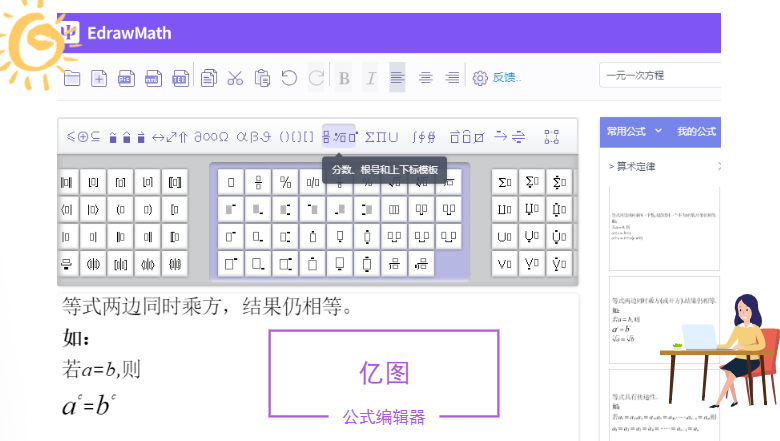This screenshot has width=780, height=441.
Task: Insert double bar brackets ‖▯‖ template
Action: coord(67,182)
